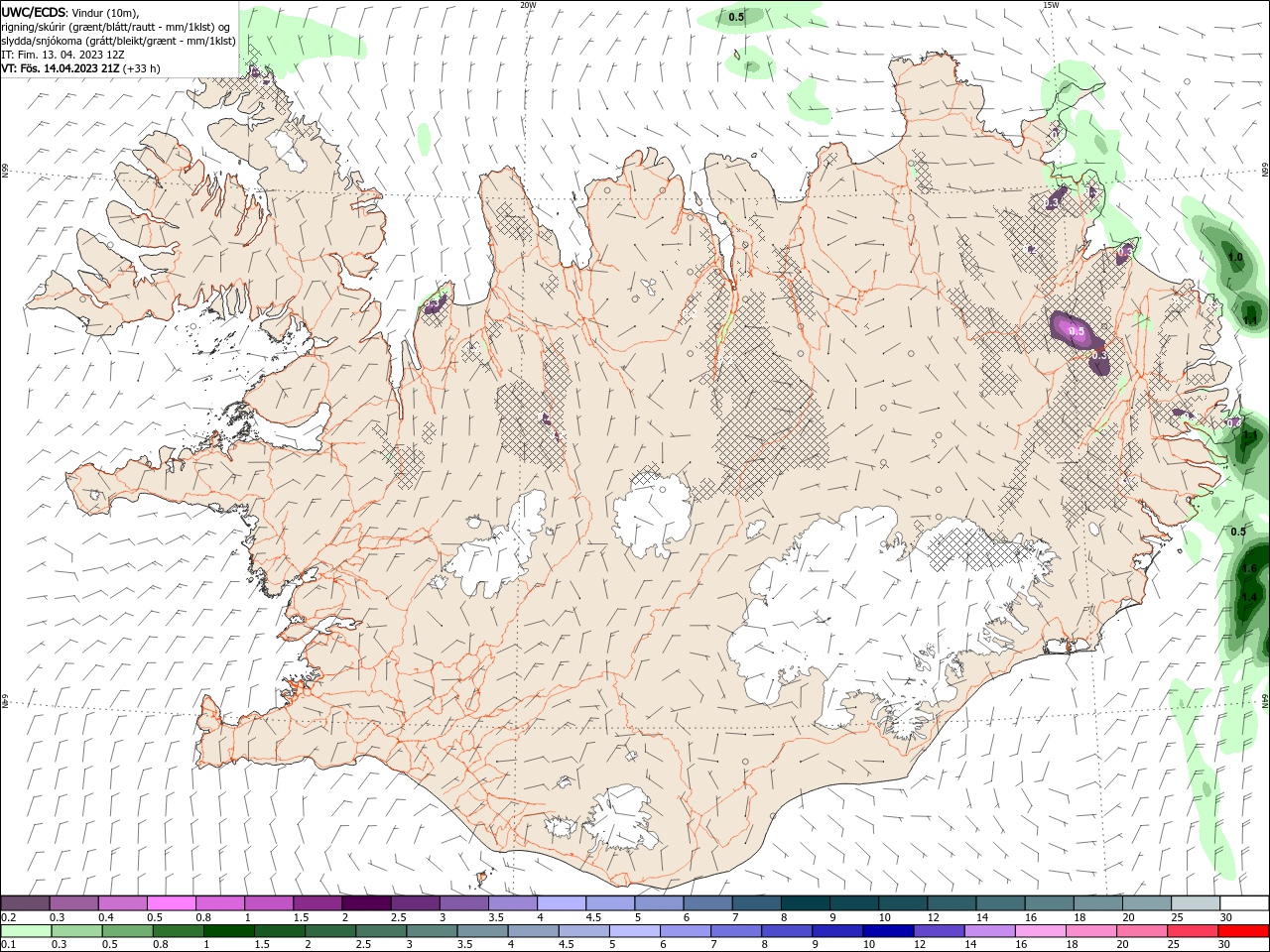Select the pale grey snow swatch labeled 25
This screenshot has width=1270, height=952.
click(1195, 903)
